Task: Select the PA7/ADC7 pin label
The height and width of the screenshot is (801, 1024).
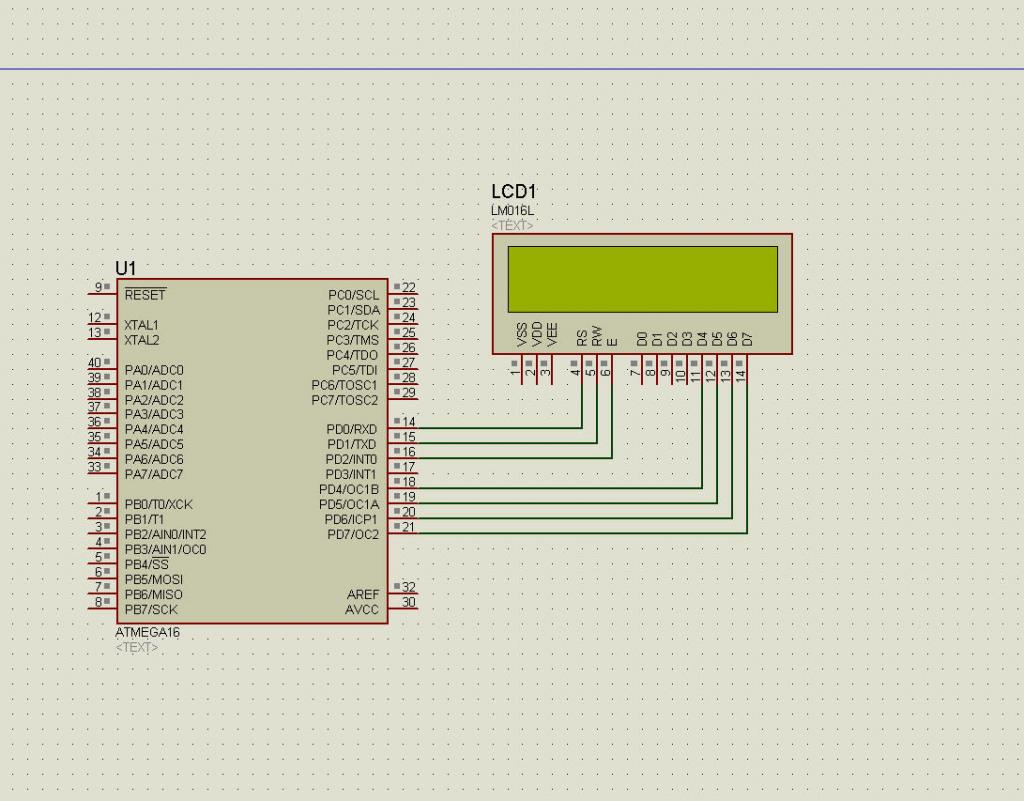Action: (153, 474)
